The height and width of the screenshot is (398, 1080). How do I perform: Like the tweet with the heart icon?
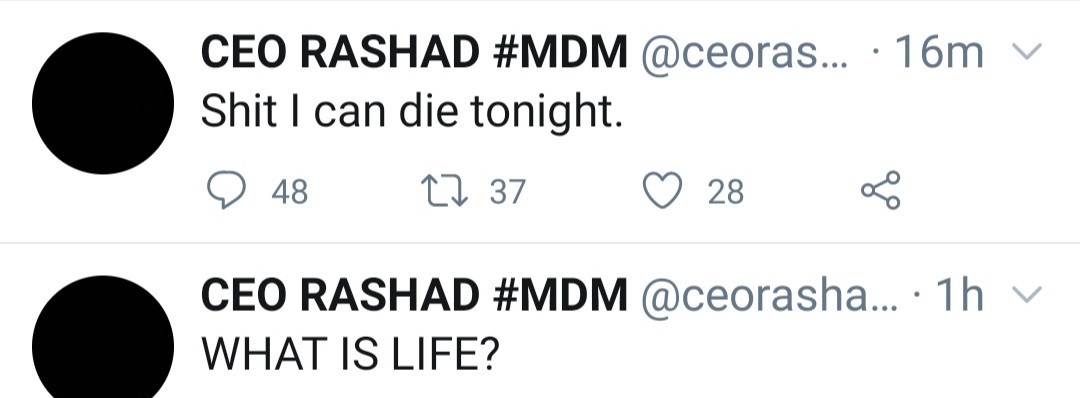click(662, 191)
